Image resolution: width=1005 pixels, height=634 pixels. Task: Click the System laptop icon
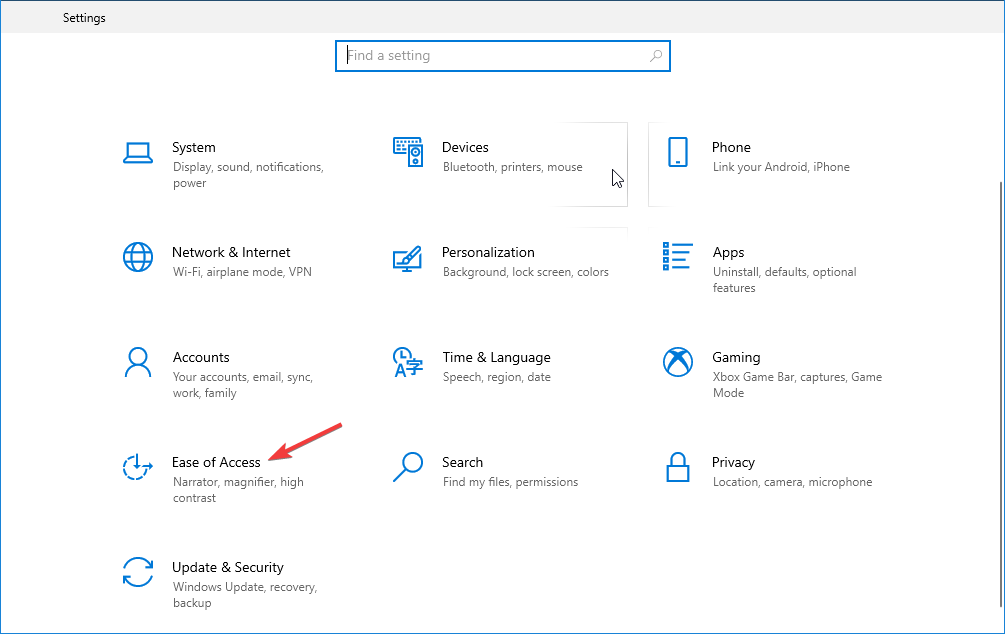138,152
